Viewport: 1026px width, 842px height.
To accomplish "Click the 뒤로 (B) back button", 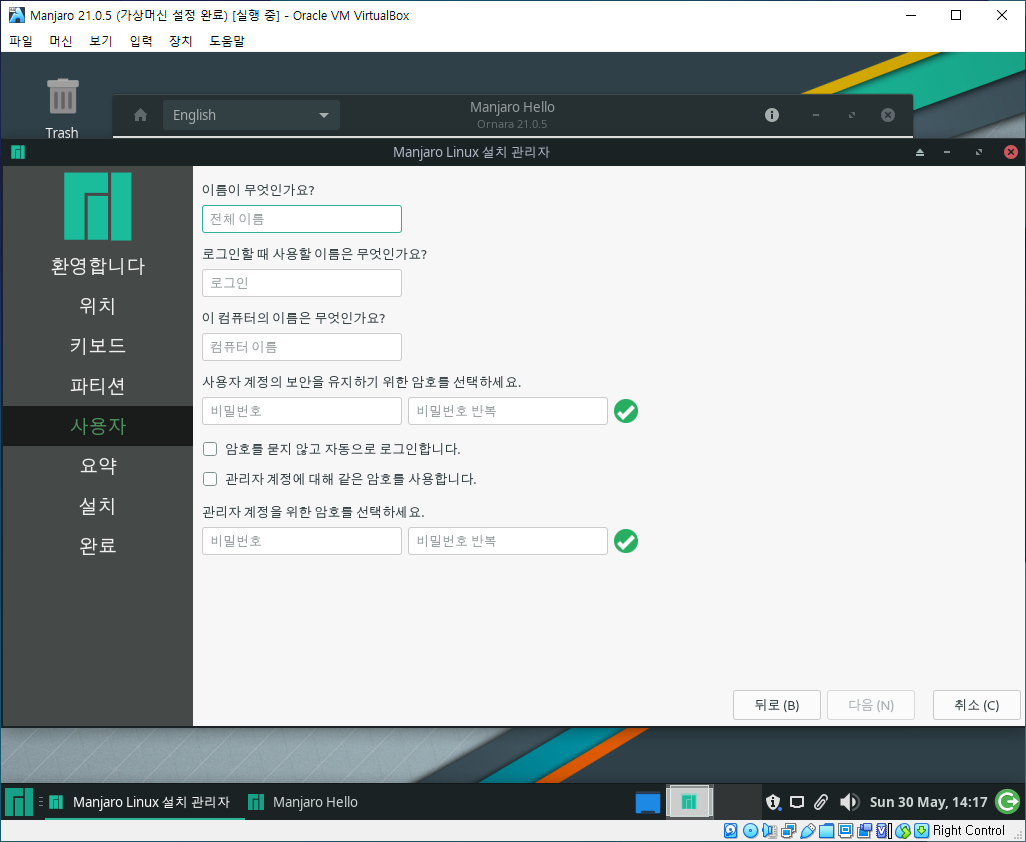I will [x=777, y=705].
